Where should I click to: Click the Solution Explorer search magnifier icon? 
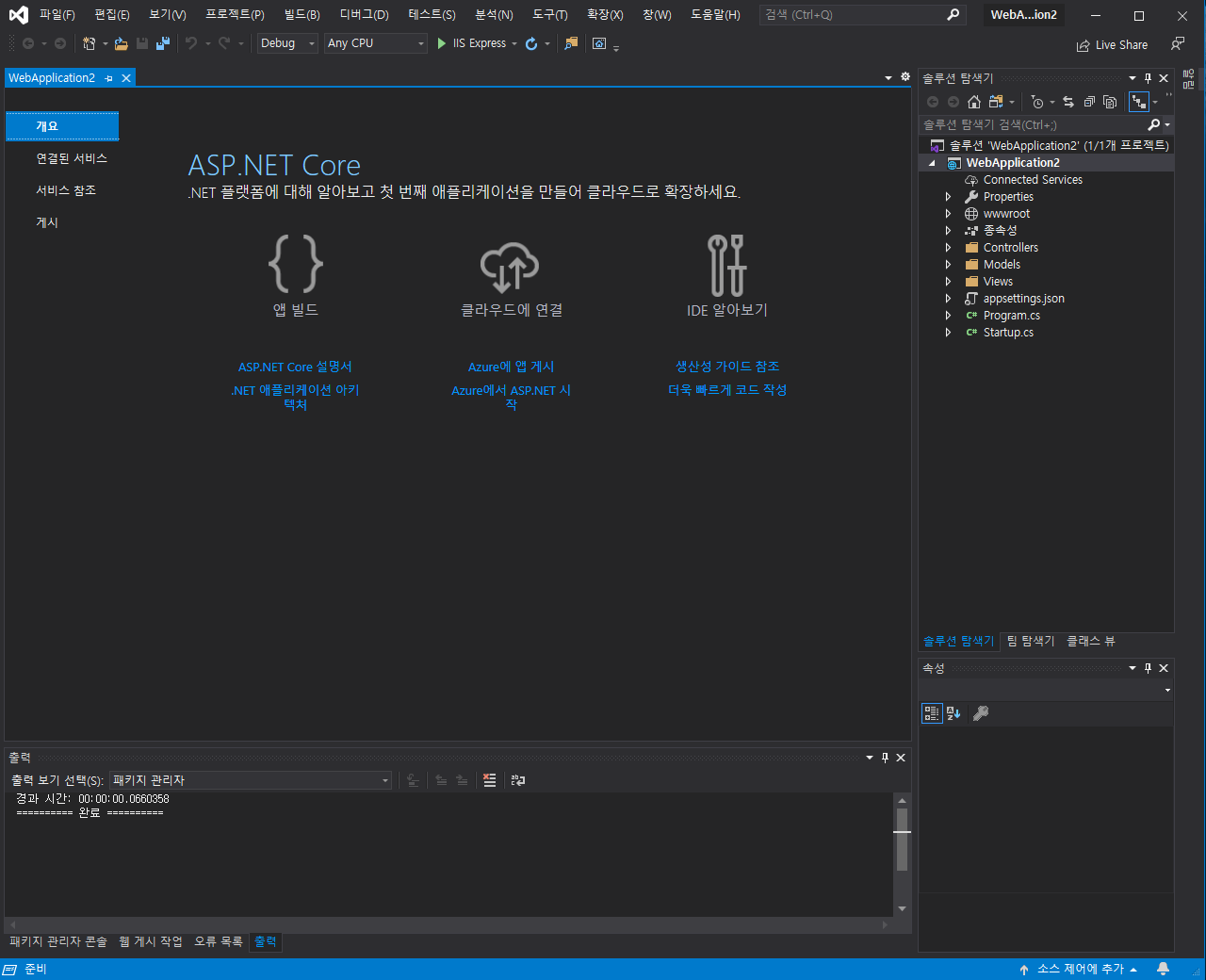point(1154,124)
